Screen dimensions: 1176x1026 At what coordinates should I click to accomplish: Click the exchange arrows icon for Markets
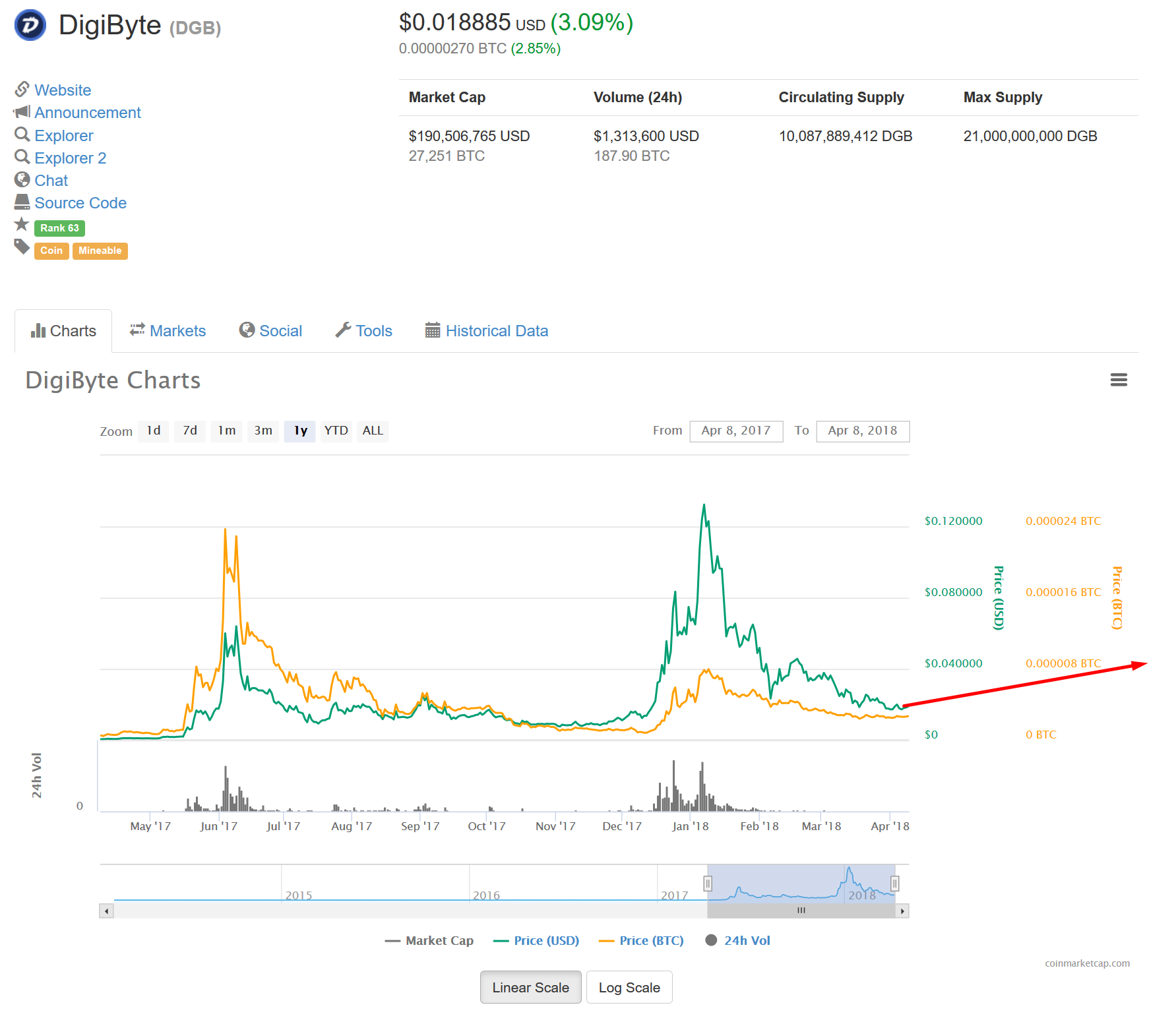coord(137,330)
